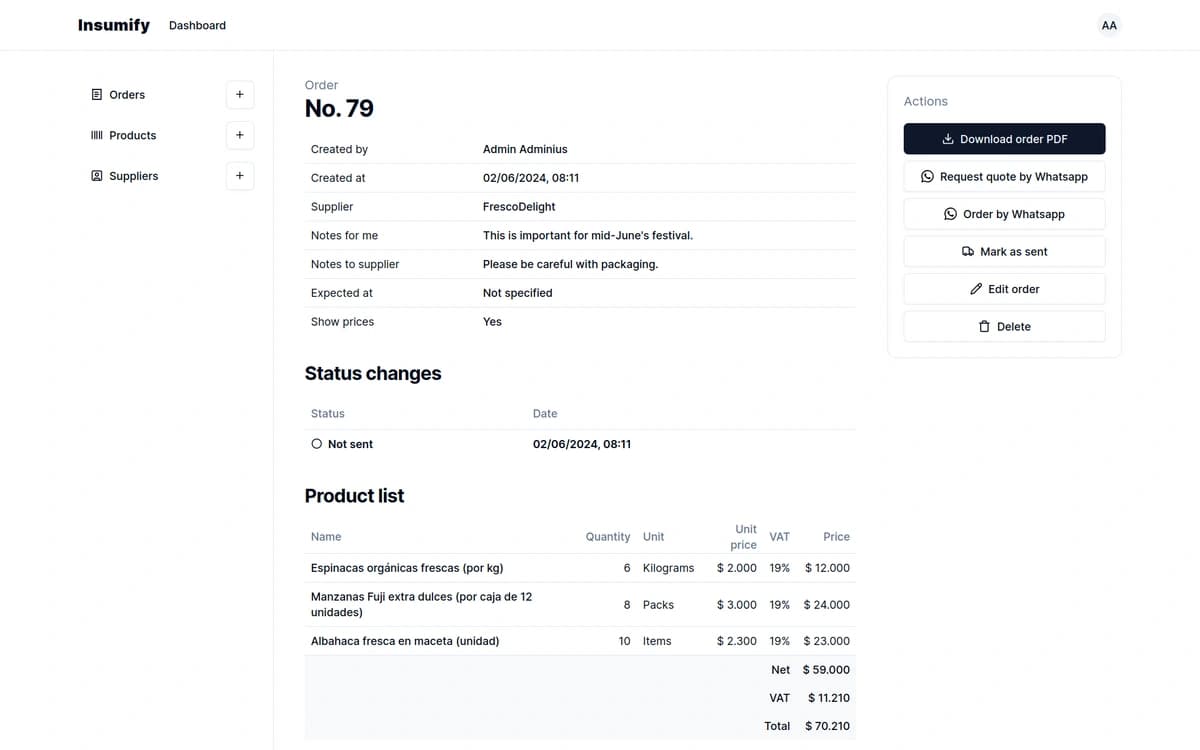
Task: Mark as sent the order
Action: 1005,251
